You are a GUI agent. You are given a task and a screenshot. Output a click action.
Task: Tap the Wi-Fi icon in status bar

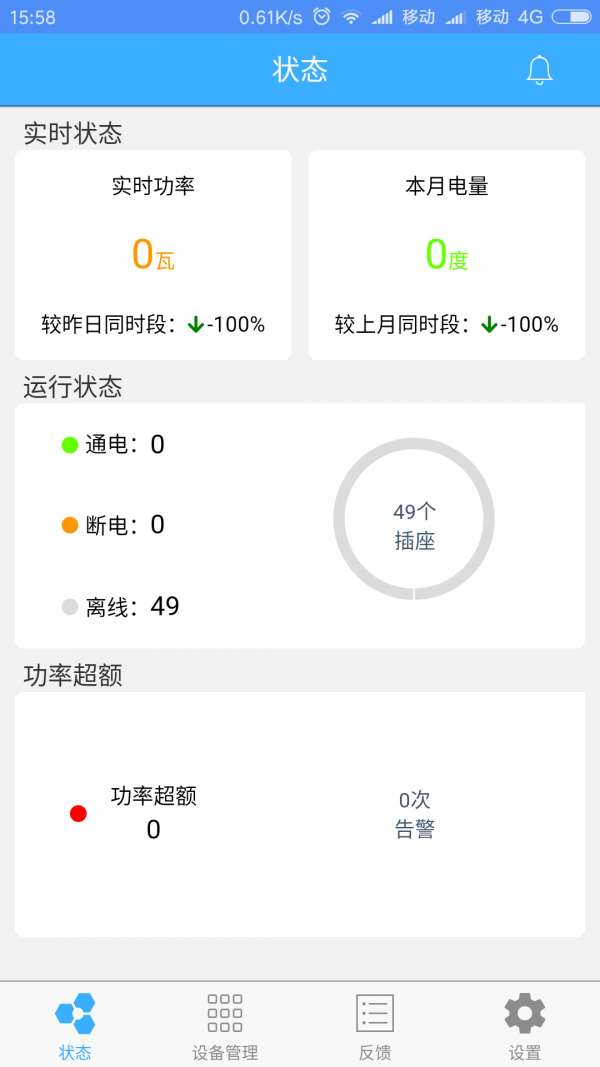click(350, 17)
